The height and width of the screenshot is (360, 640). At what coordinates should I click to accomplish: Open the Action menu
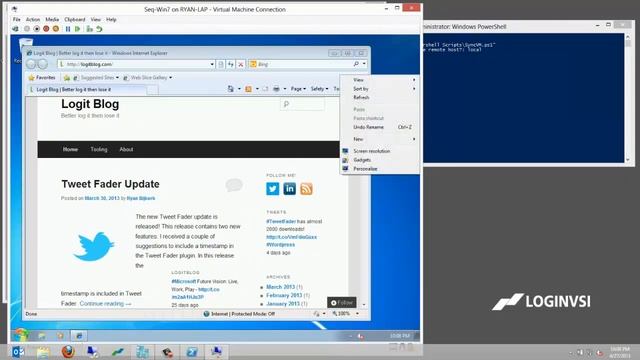pos(33,19)
